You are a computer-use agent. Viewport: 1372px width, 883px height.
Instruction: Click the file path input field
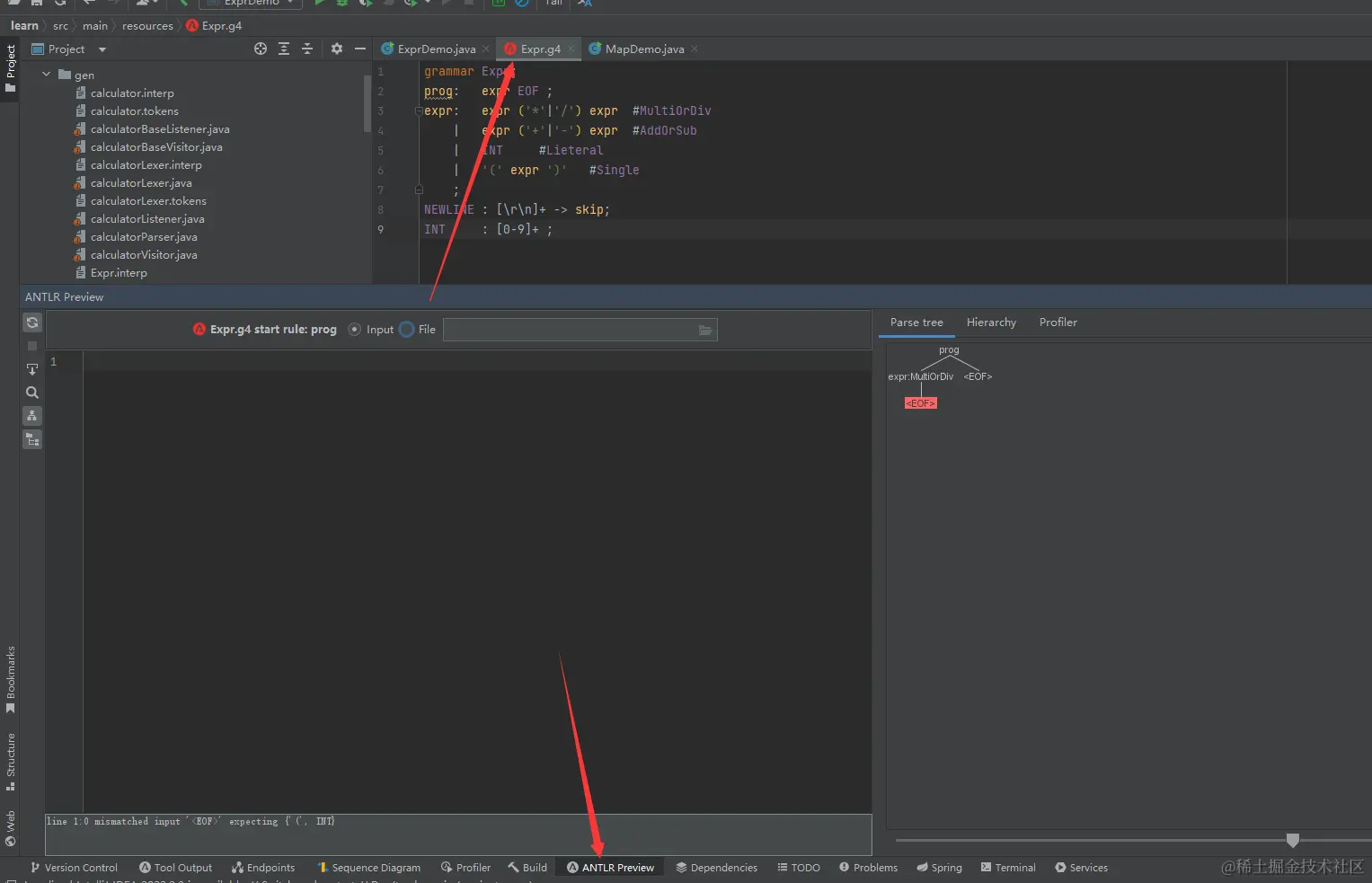580,330
